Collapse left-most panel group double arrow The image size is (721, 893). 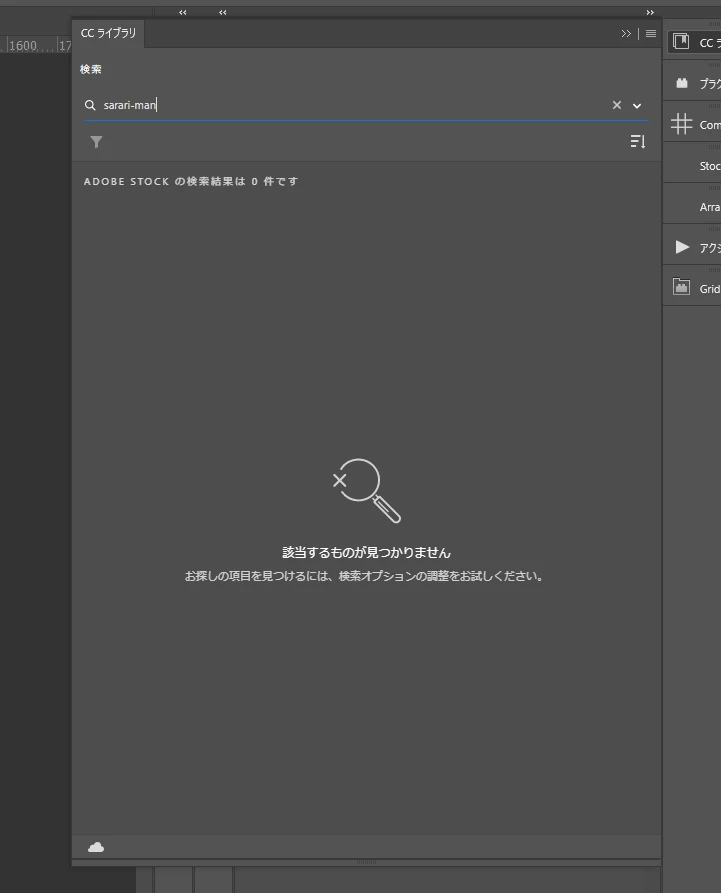coord(183,13)
